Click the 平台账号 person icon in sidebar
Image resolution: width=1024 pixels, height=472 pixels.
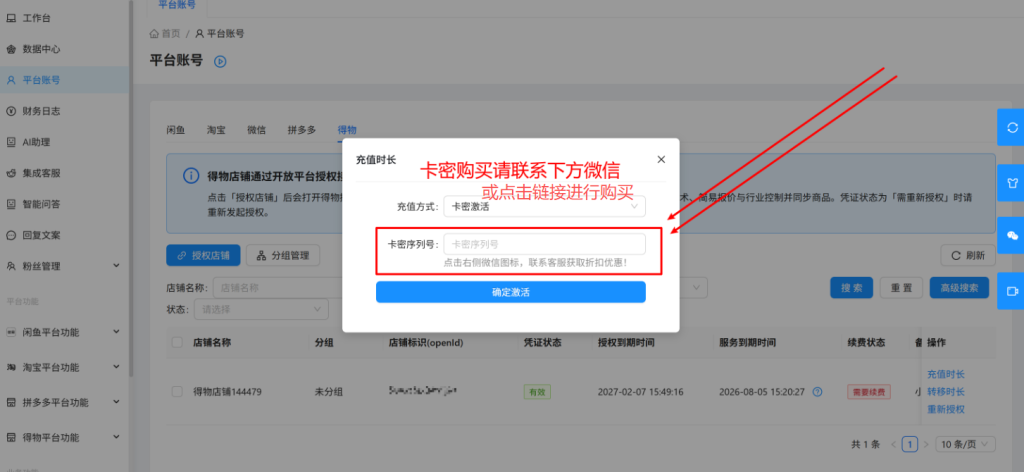(x=11, y=80)
